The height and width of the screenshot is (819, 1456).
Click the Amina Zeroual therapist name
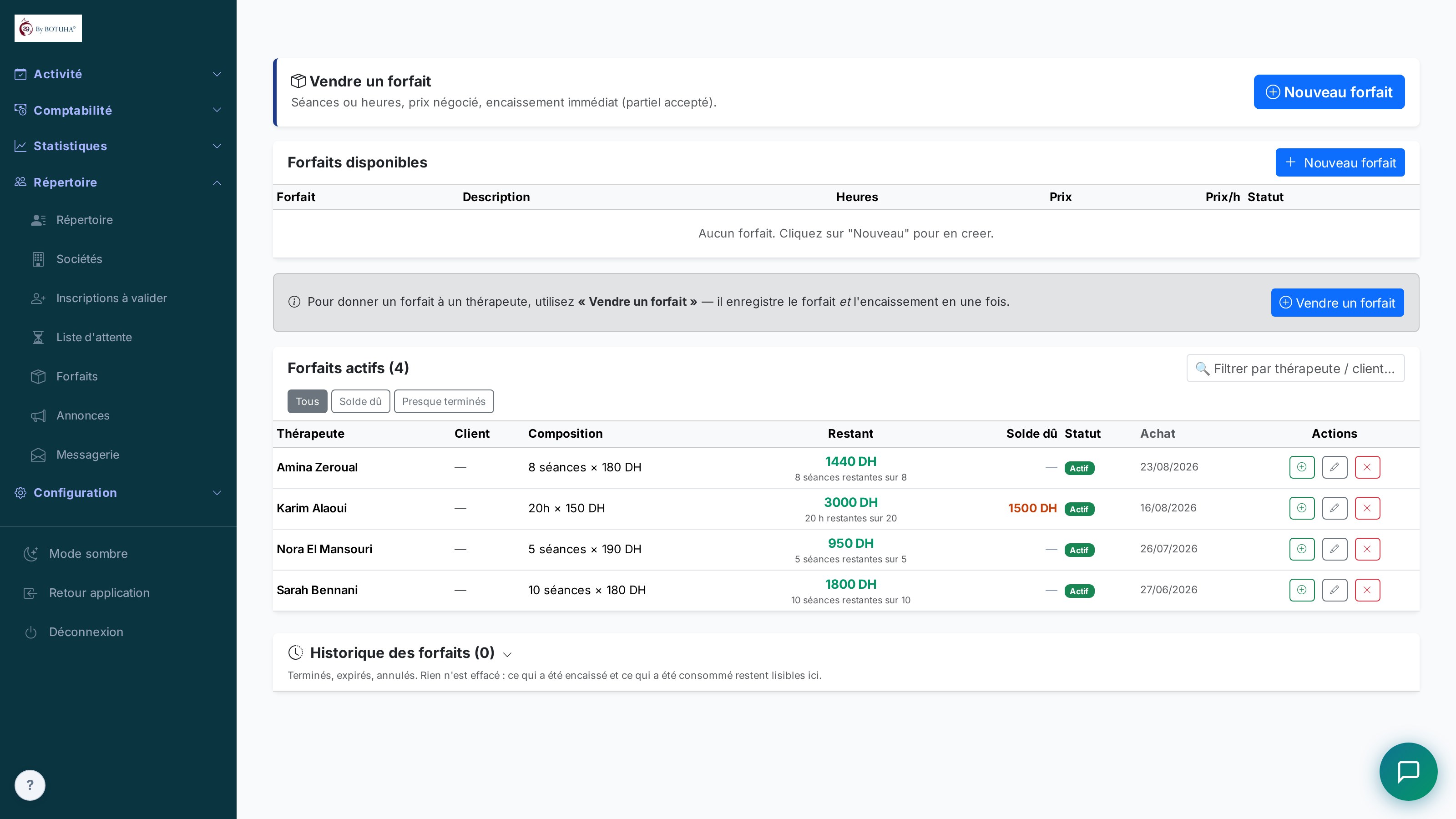(317, 467)
